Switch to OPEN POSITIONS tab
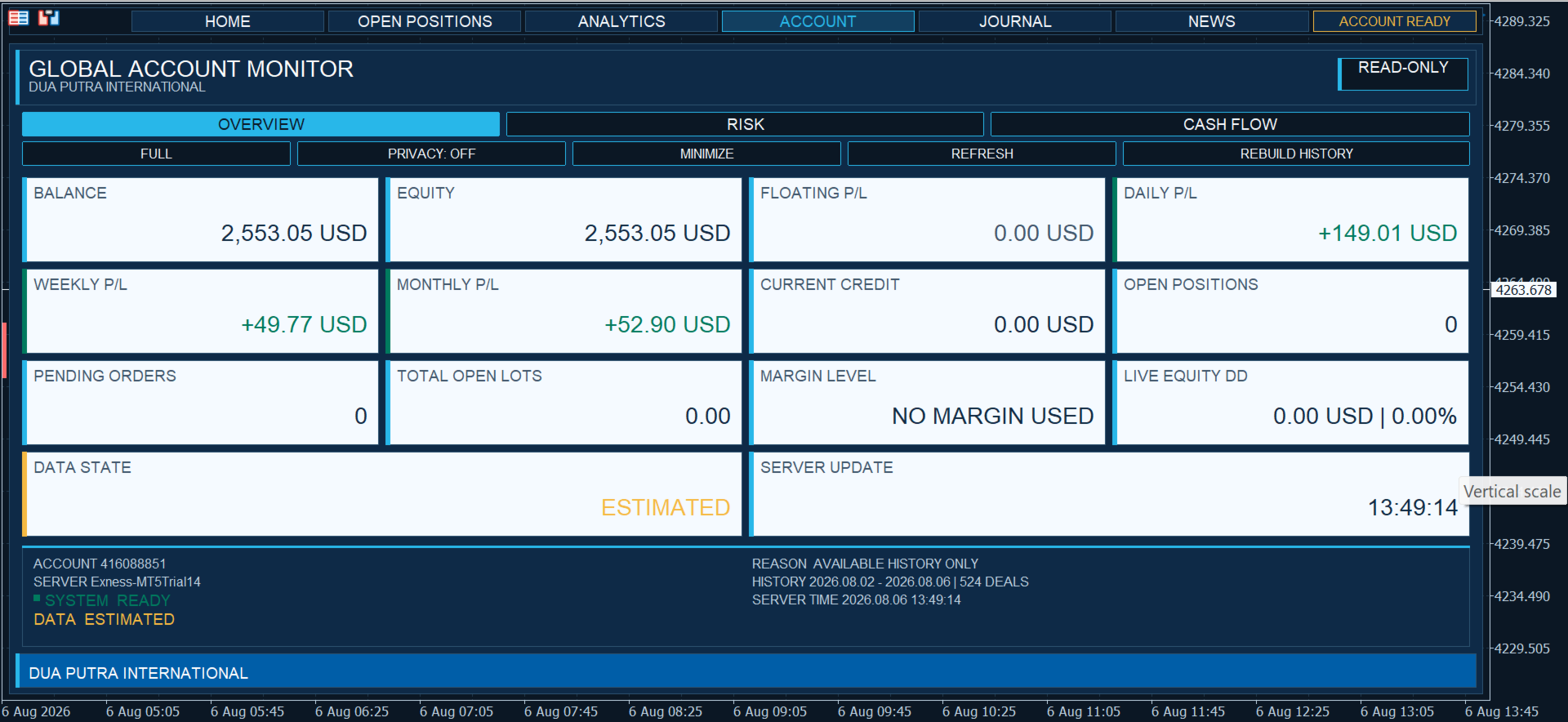This screenshot has width=1568, height=722. (x=425, y=21)
